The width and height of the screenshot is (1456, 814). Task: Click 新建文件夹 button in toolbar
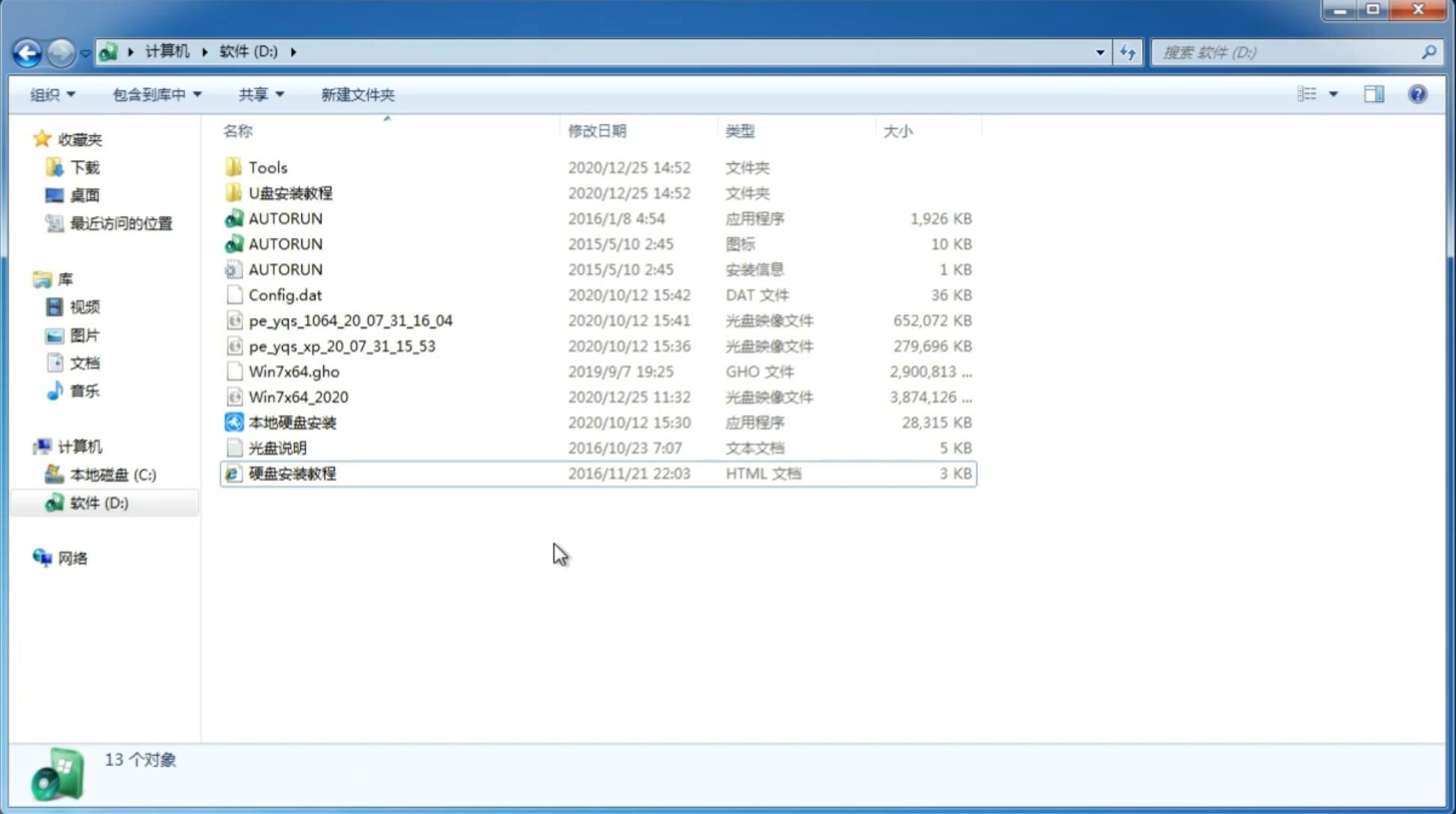tap(357, 94)
